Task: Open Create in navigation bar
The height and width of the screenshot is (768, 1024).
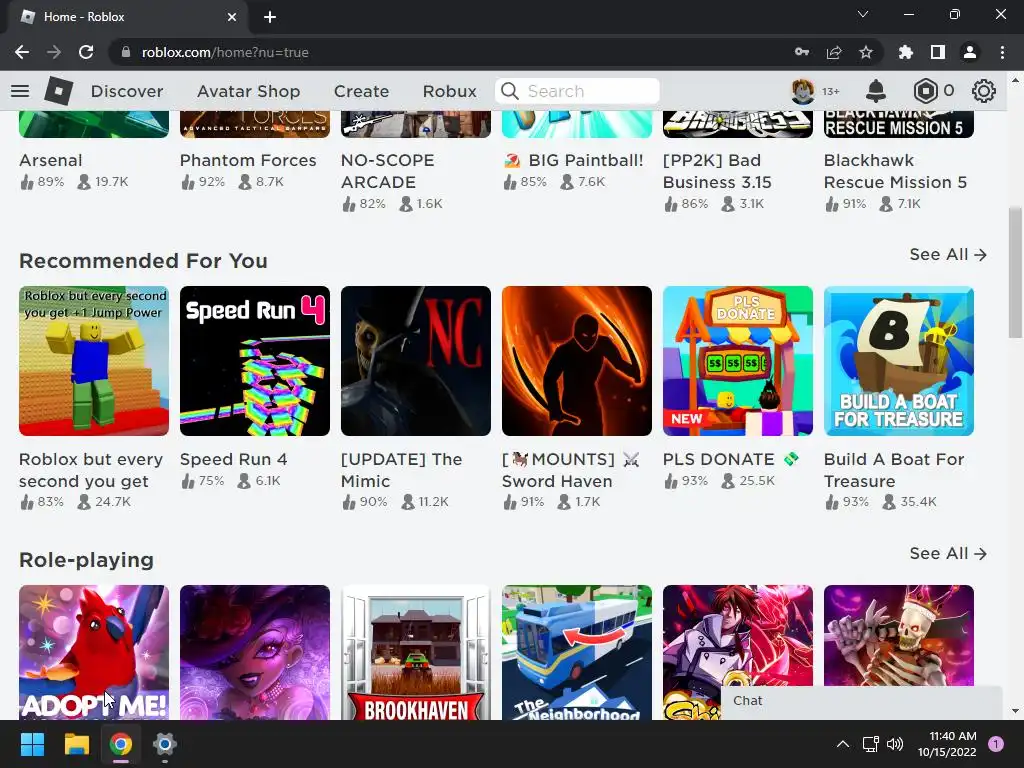Action: pos(361,91)
